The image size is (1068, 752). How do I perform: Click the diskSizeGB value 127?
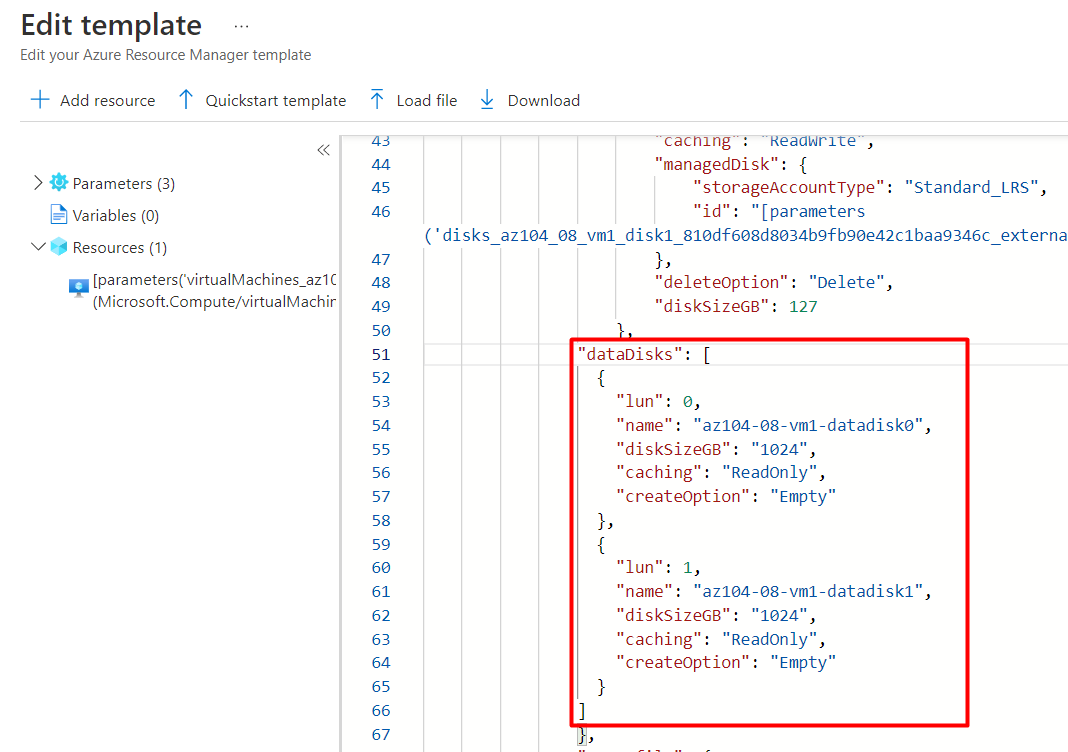pyautogui.click(x=803, y=307)
